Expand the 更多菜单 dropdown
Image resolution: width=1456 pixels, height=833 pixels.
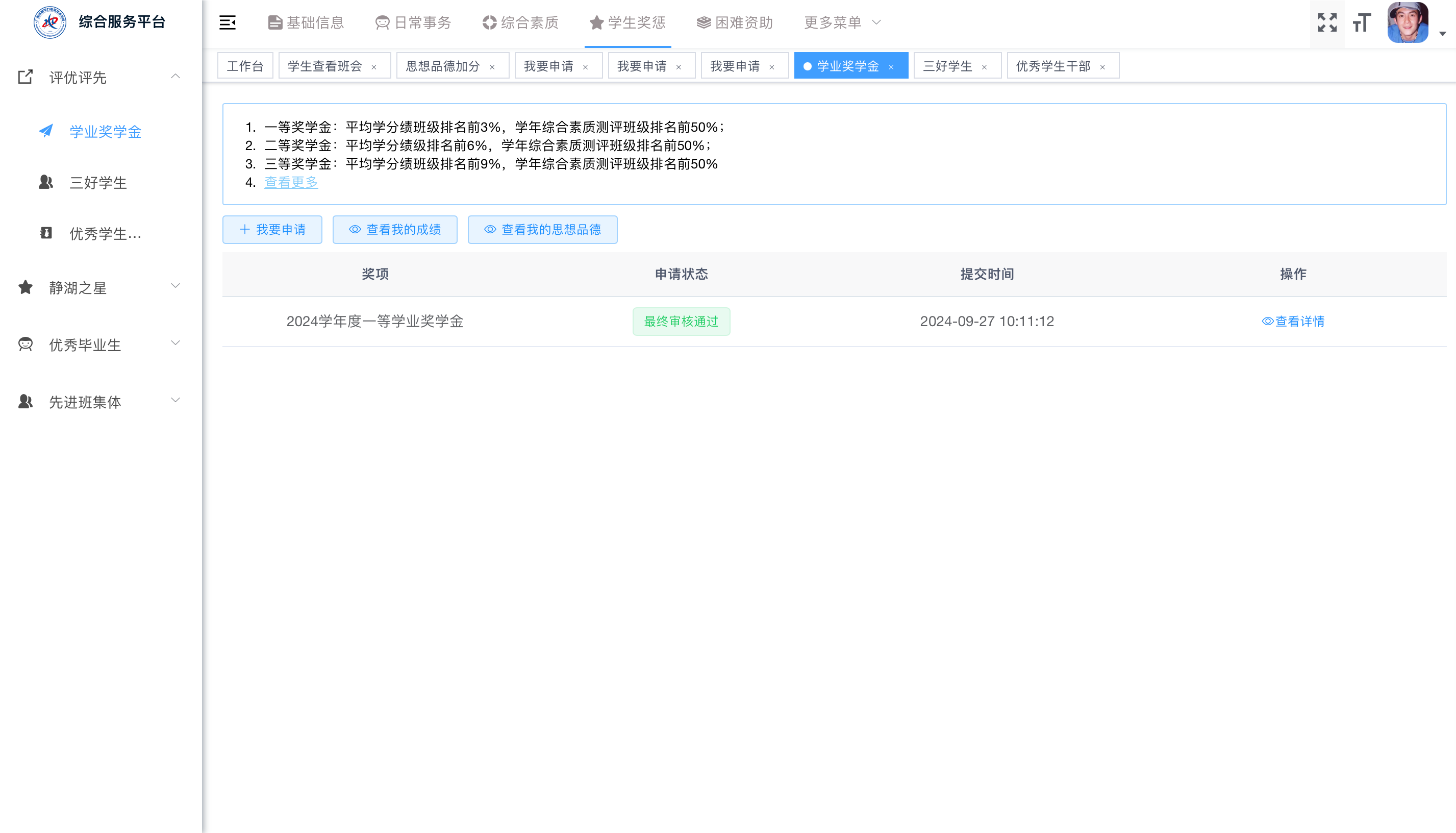[x=843, y=23]
